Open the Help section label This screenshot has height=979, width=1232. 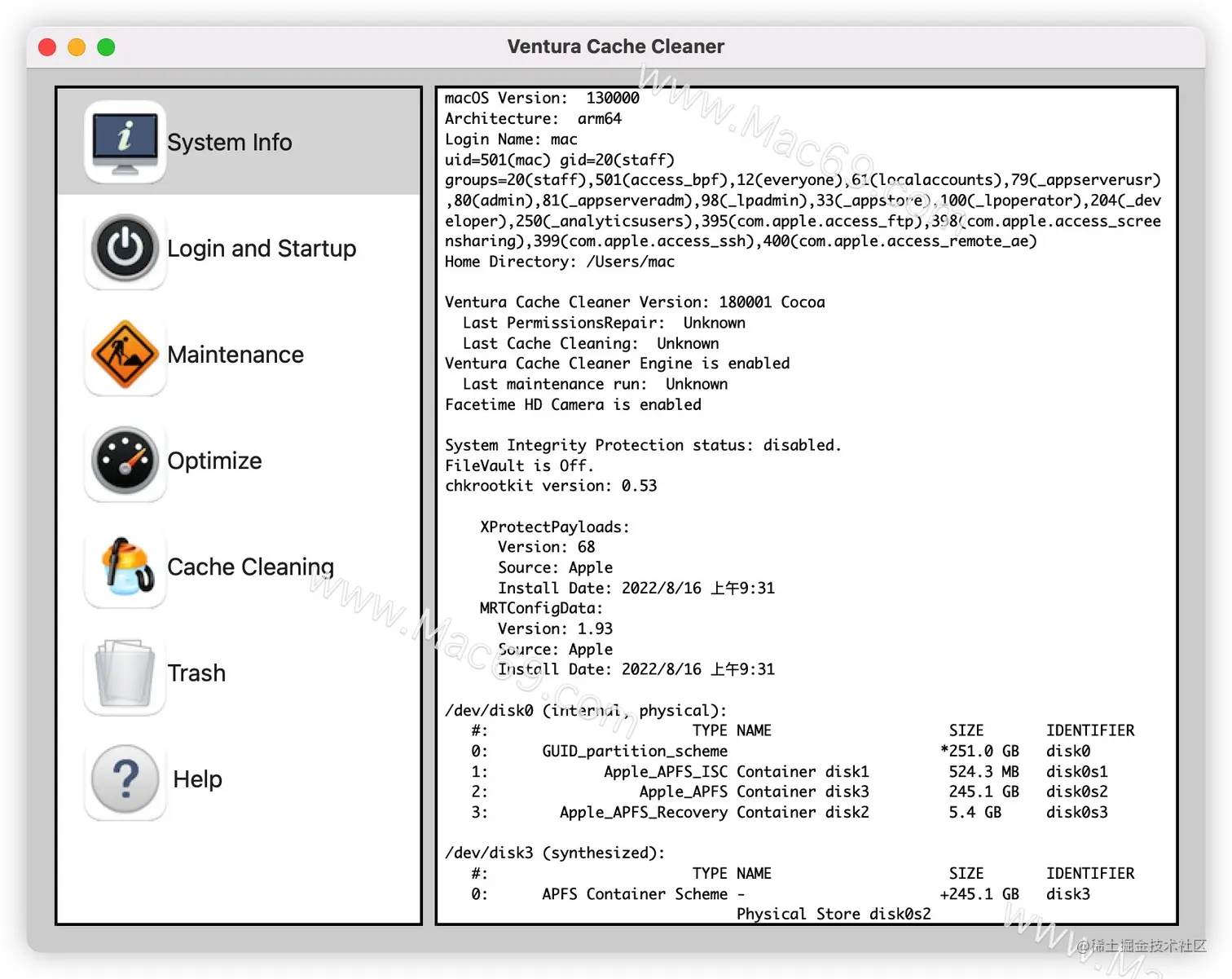point(197,779)
